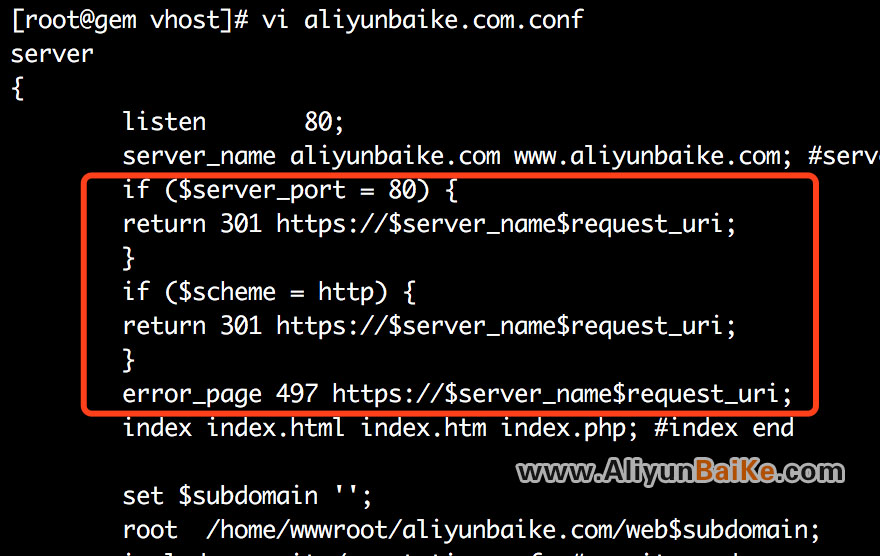Click the [root@gem vhost]# prompt
Viewport: 880px width, 556px height.
click(130, 20)
